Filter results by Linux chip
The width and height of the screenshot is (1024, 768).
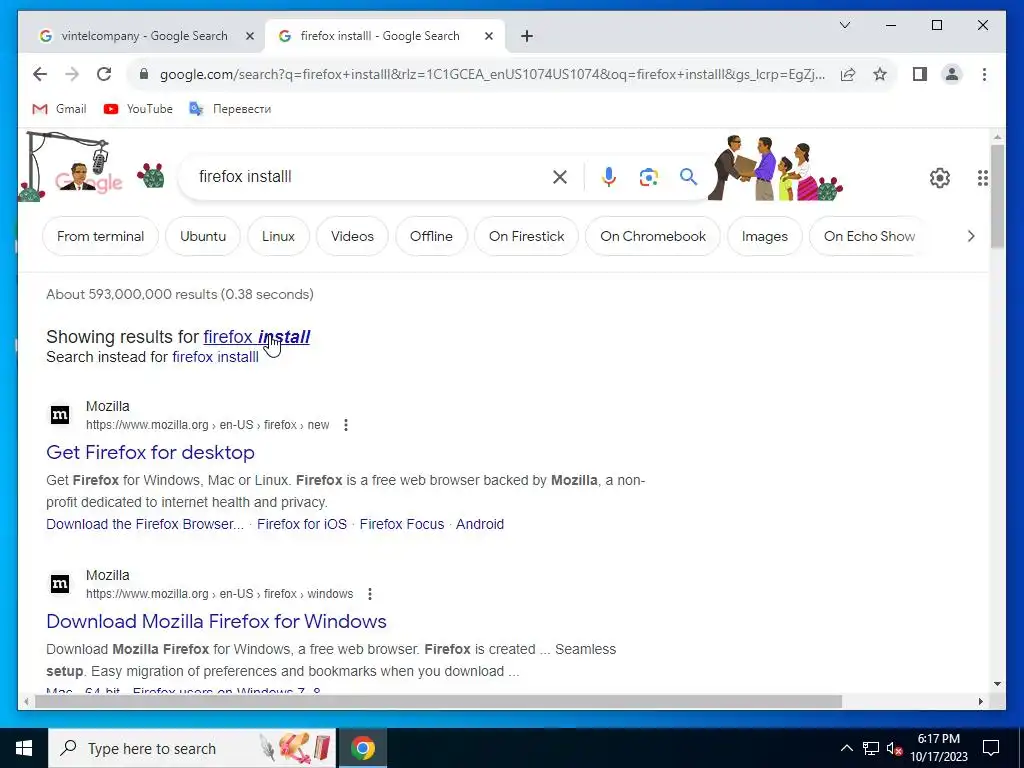coord(278,236)
